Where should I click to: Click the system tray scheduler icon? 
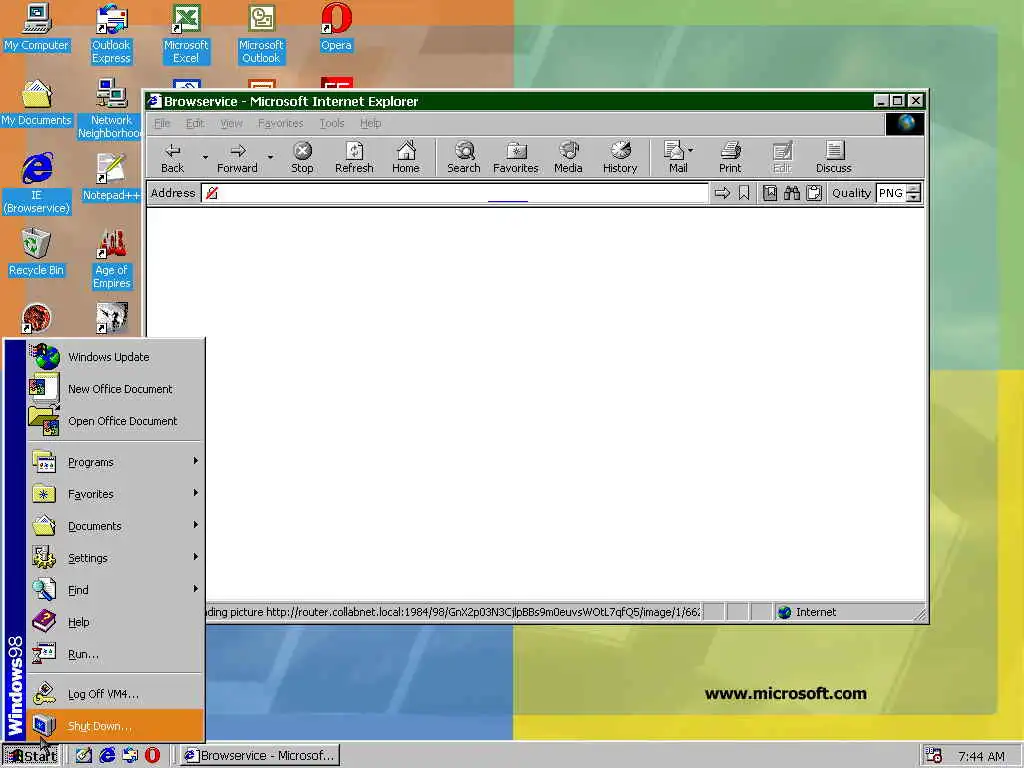pyautogui.click(x=933, y=756)
